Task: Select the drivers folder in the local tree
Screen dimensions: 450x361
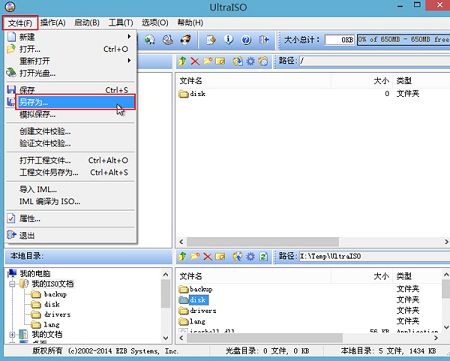Action: click(57, 314)
